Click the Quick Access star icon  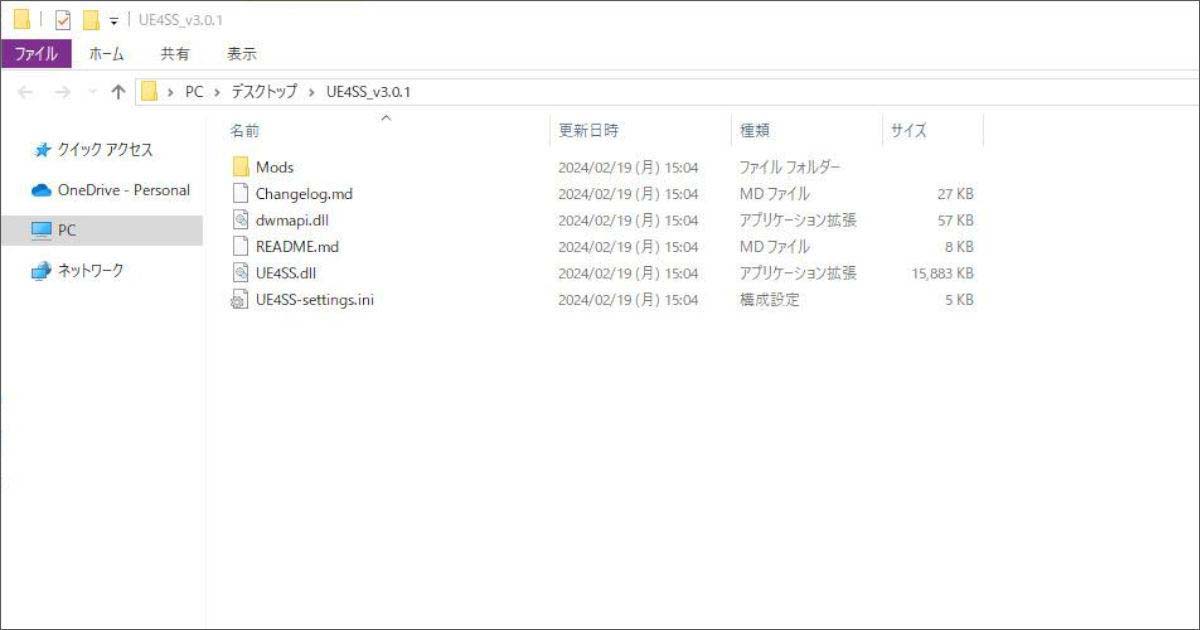[42, 150]
